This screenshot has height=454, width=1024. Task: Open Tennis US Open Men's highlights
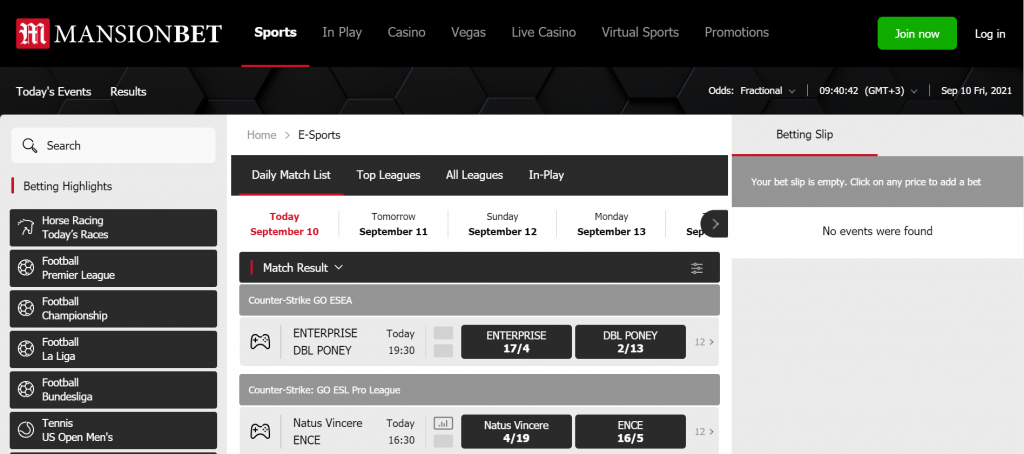tap(113, 430)
